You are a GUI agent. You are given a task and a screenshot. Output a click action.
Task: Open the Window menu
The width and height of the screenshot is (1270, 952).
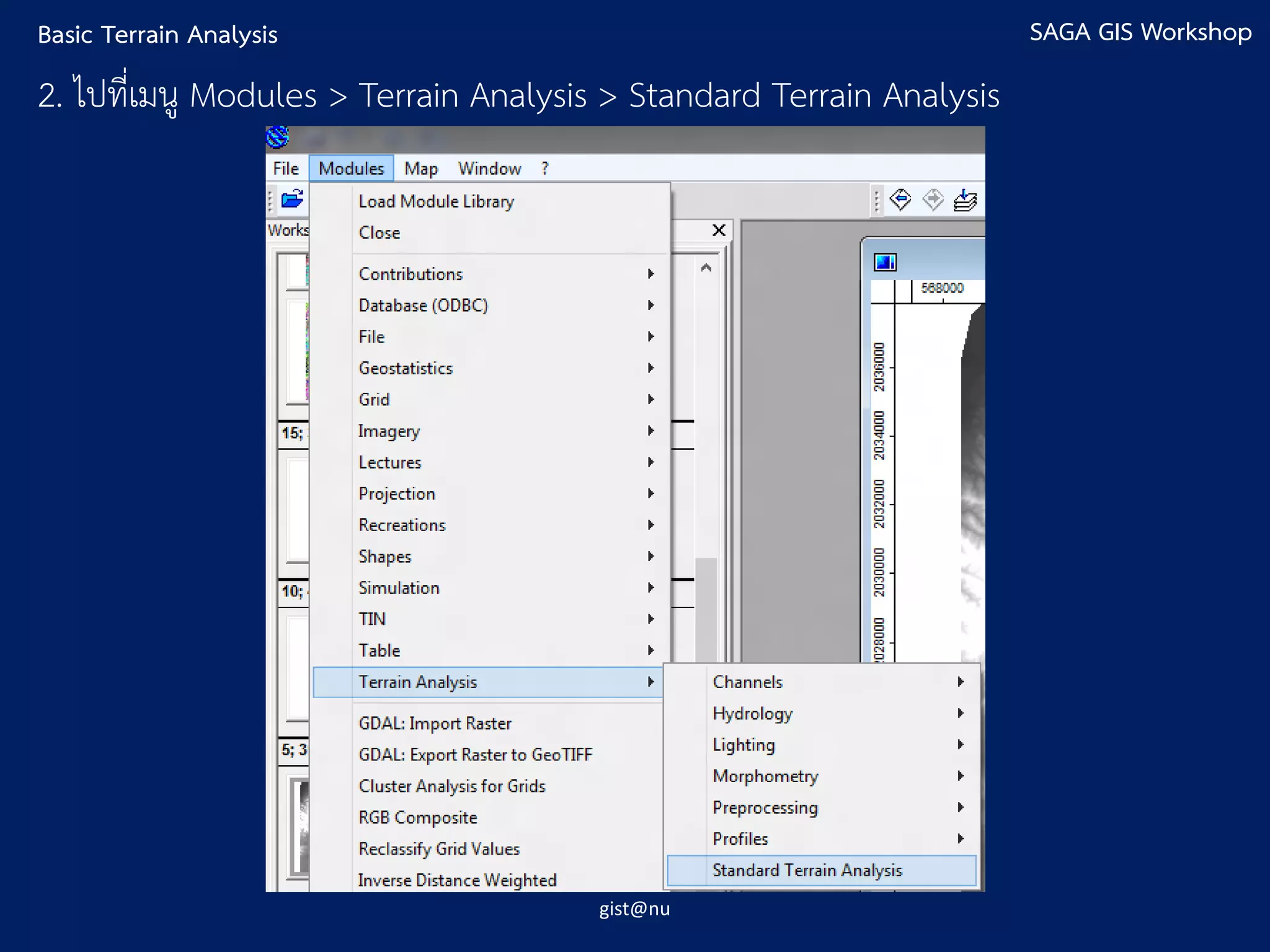tap(489, 169)
